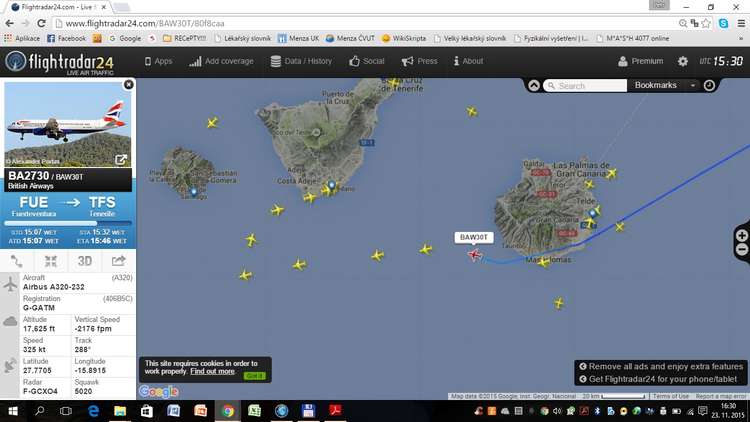
Task: Click the flight progress bar
Action: 68,223
